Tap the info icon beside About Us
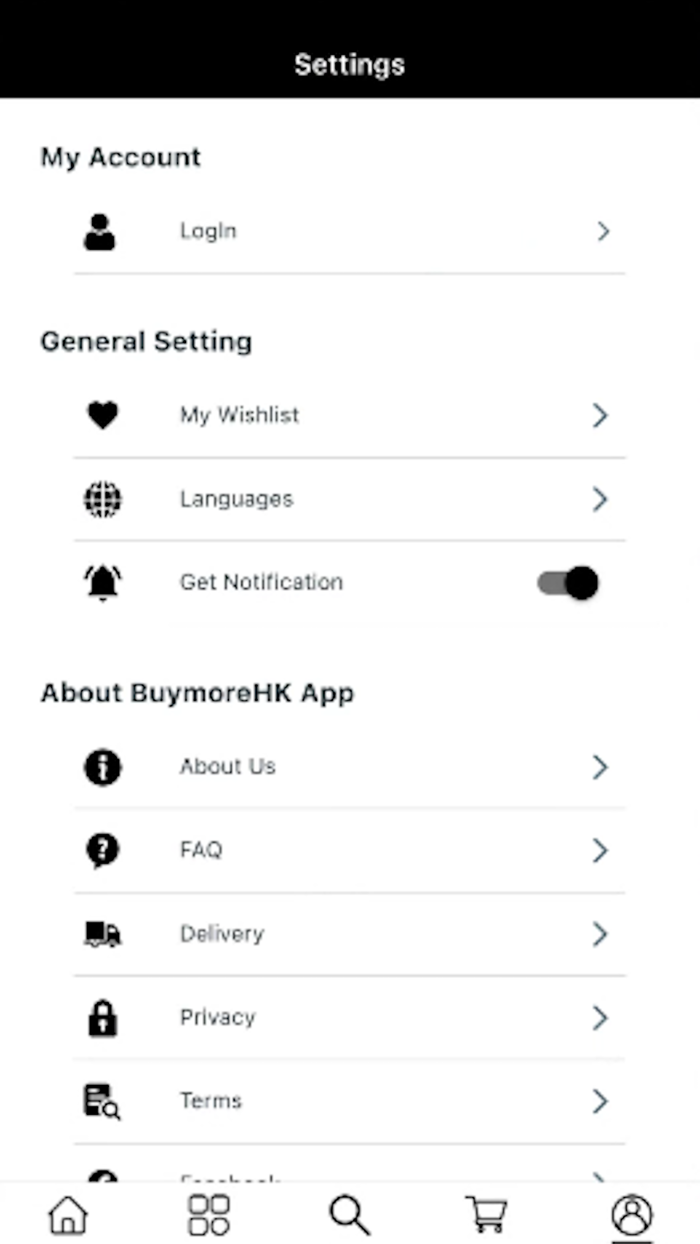This screenshot has width=700, height=1244. 102,767
